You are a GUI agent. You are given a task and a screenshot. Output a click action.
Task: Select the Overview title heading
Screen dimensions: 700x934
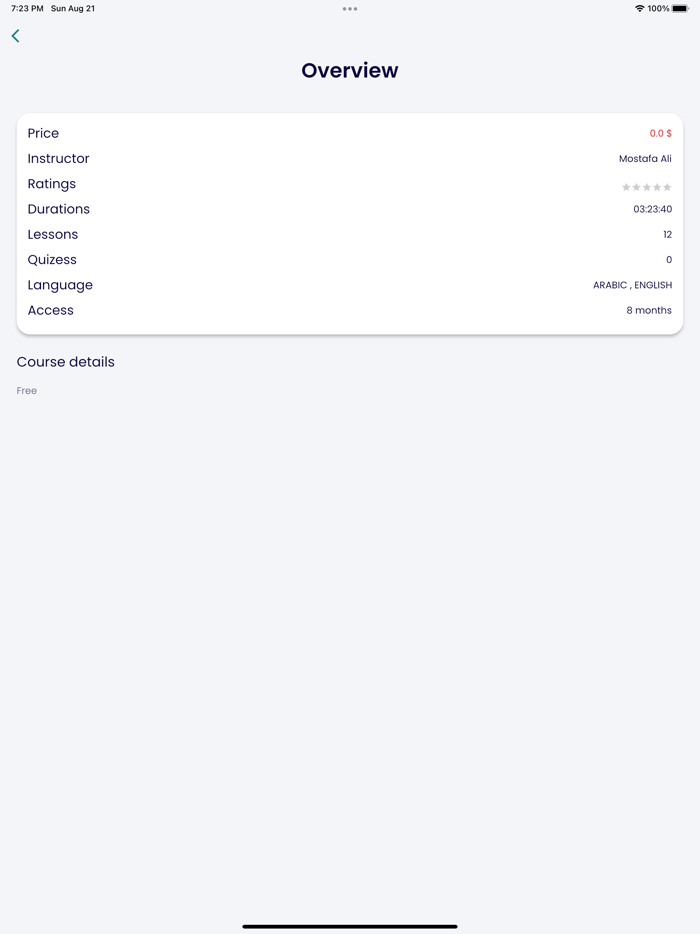coord(350,70)
